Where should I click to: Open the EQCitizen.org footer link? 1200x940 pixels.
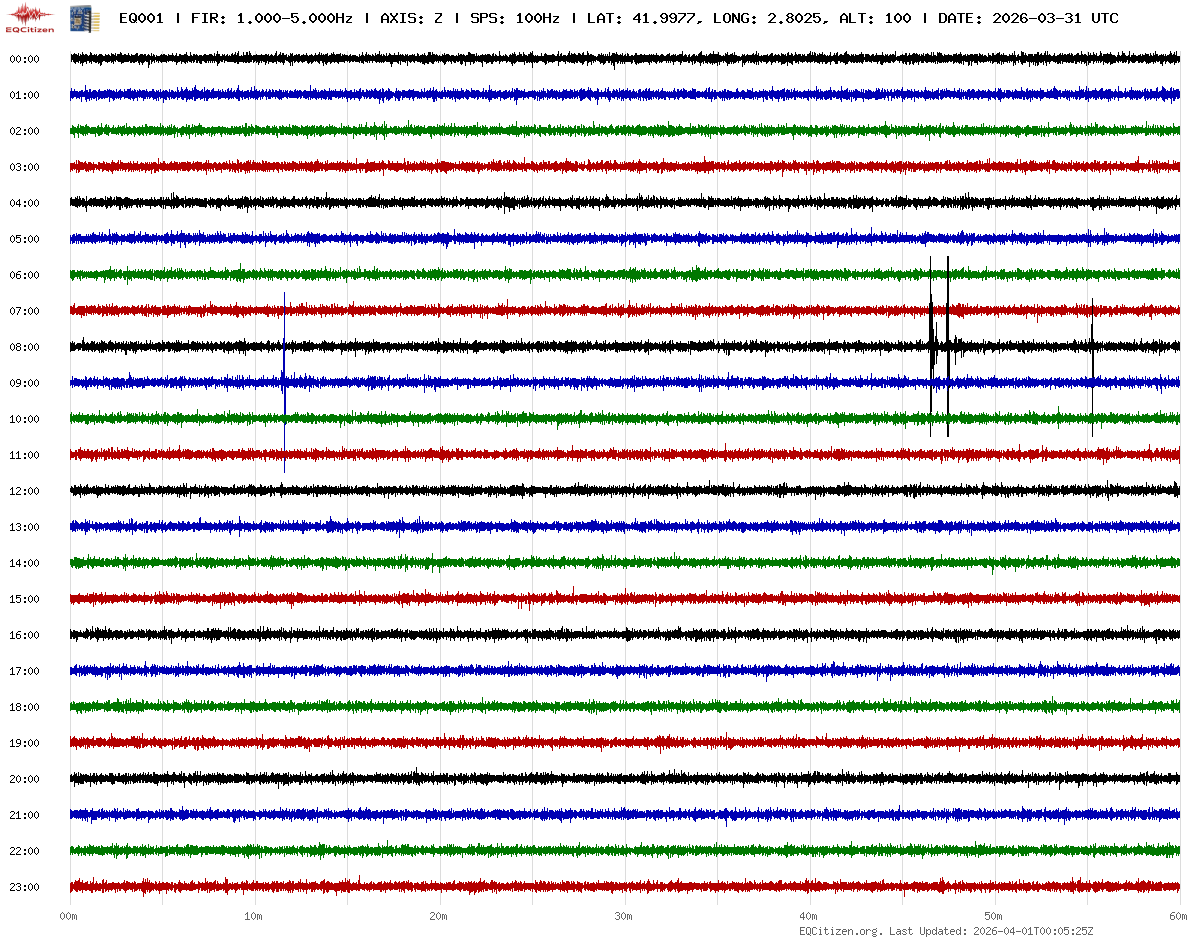click(x=839, y=931)
